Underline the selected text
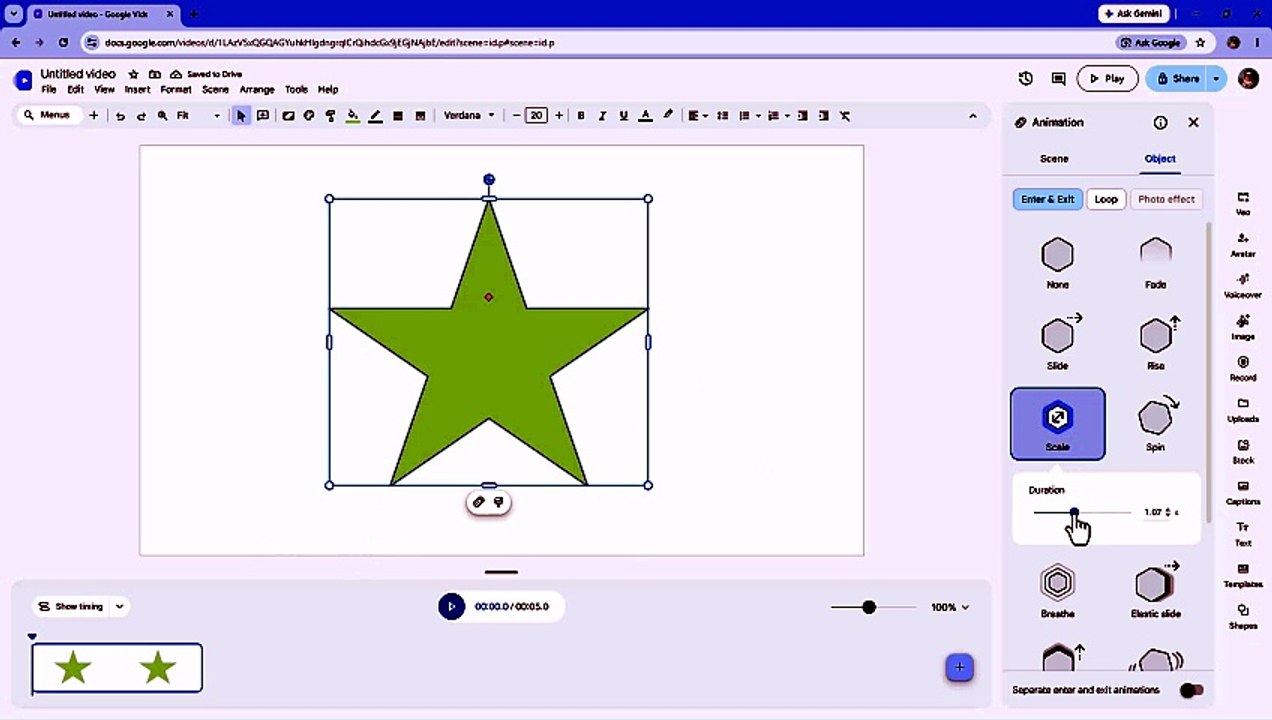This screenshot has height=720, width=1272. (x=624, y=116)
